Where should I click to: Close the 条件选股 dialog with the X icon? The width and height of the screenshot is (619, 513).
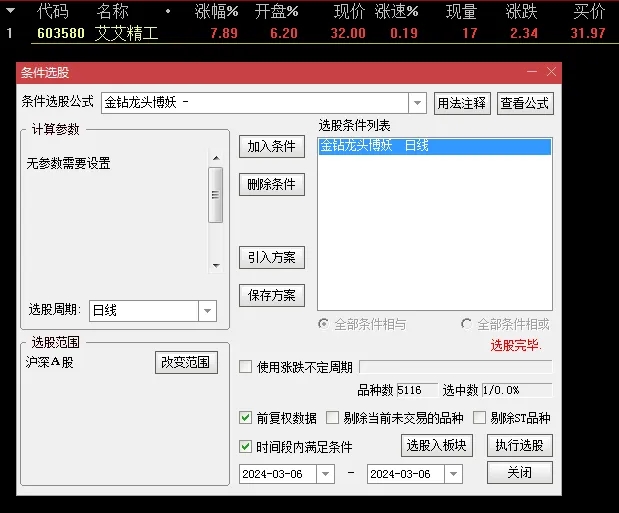click(550, 72)
